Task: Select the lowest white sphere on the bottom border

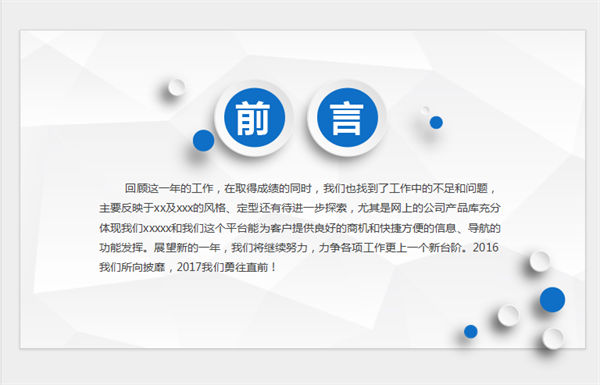Action: (553, 339)
